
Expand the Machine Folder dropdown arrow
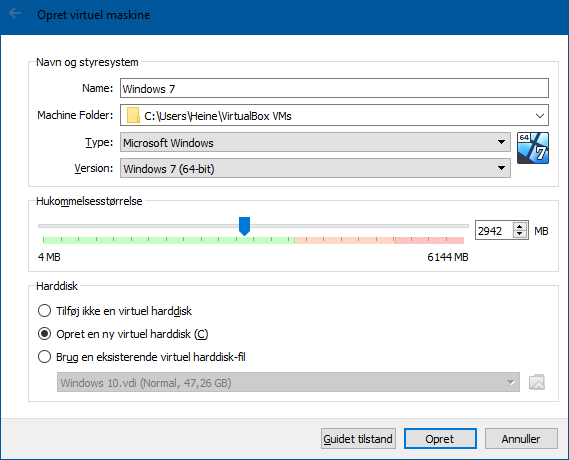540,116
